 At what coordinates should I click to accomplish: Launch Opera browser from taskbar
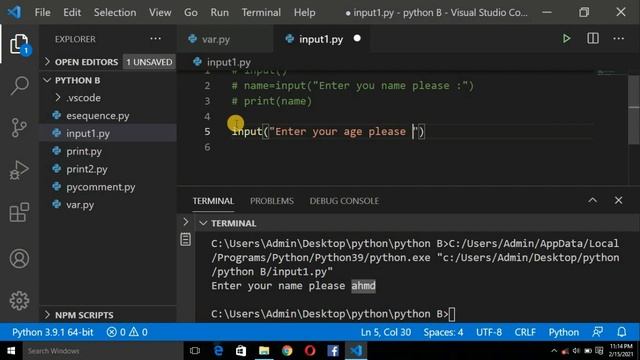point(310,351)
